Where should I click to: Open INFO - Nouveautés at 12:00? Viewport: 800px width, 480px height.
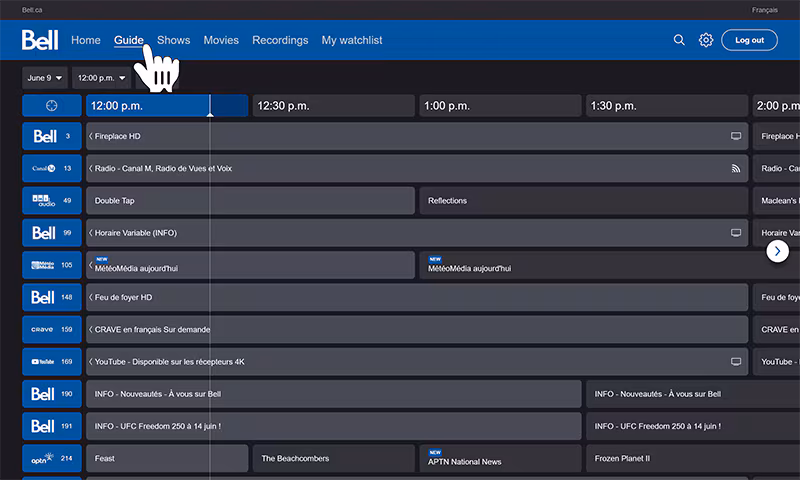(x=334, y=394)
